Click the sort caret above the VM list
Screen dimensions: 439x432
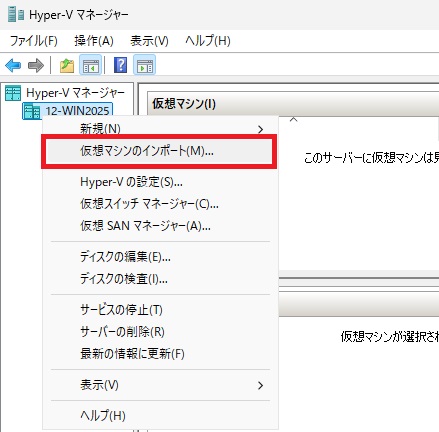(293, 119)
